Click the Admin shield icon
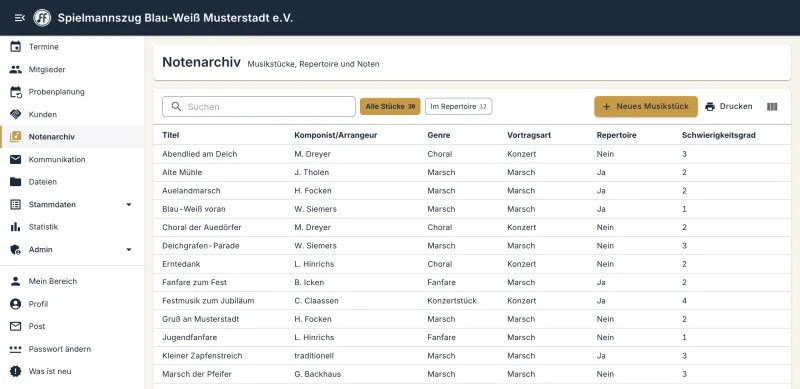The image size is (800, 389). pos(16,250)
